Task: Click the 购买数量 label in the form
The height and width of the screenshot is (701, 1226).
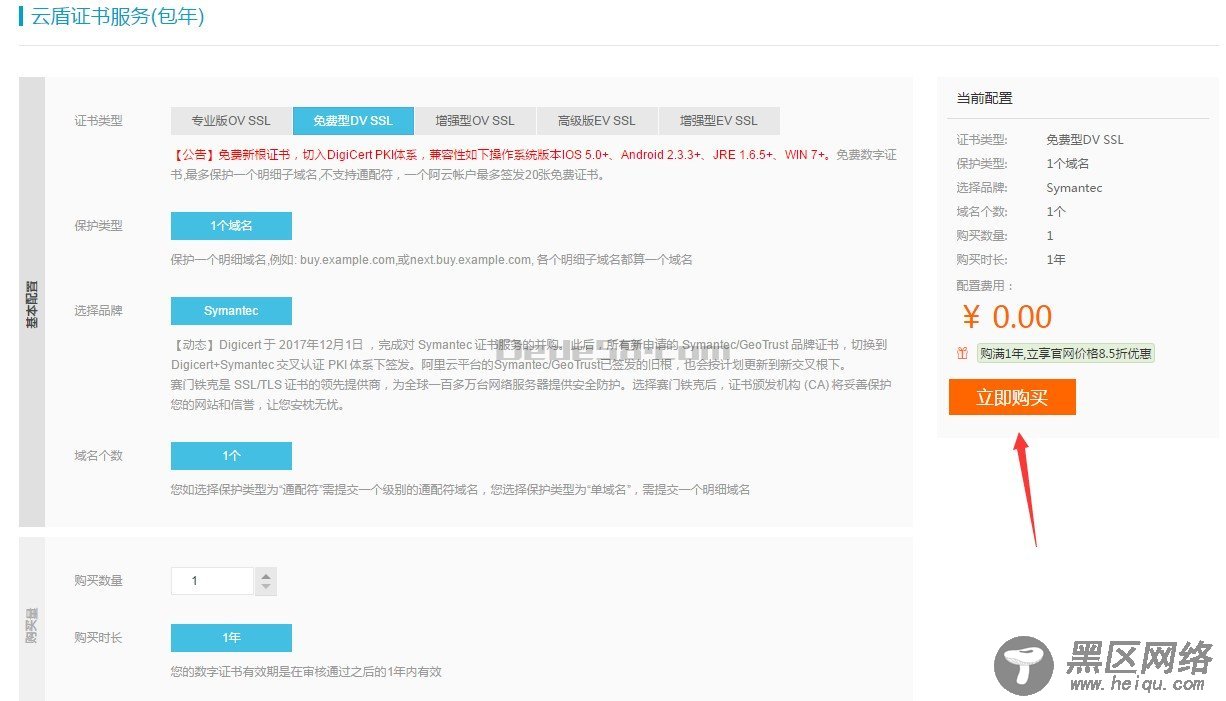Action: (x=98, y=581)
